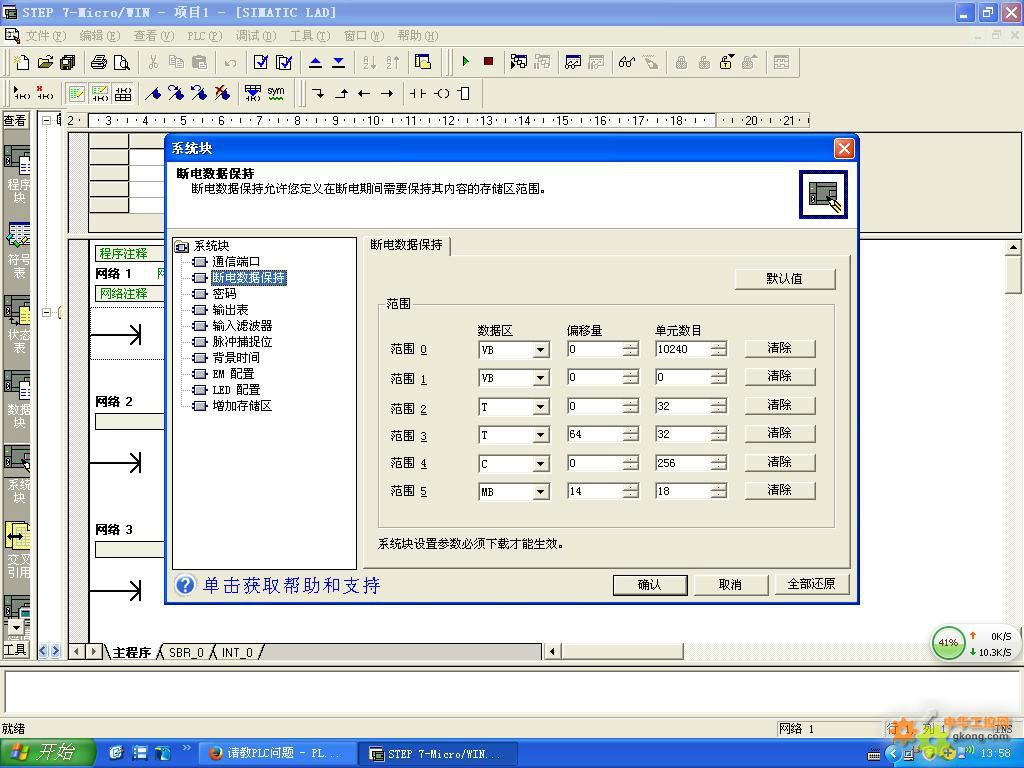Open the 编辑 menu
The height and width of the screenshot is (768, 1024).
click(x=99, y=35)
